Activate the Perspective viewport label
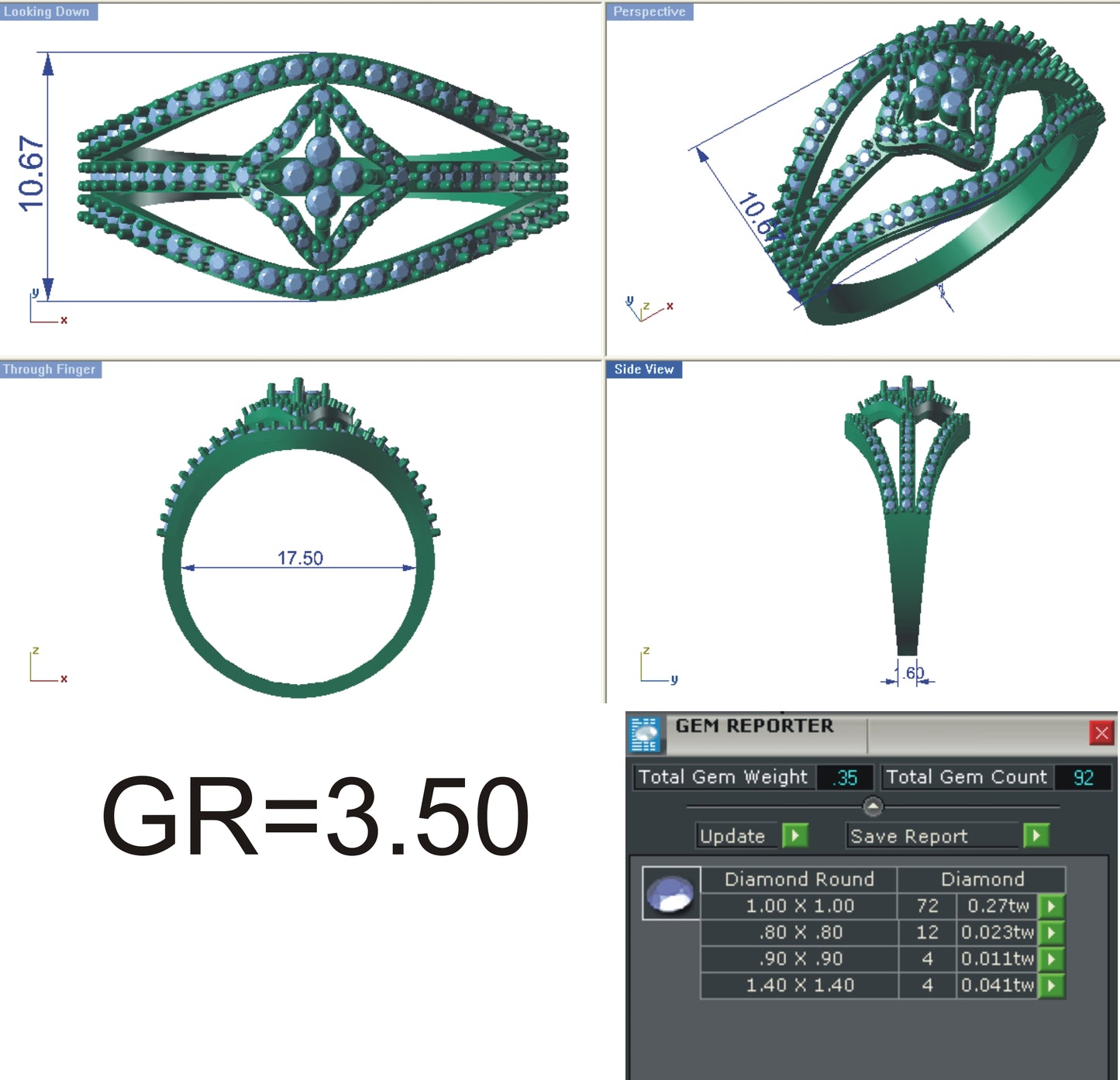 click(x=650, y=12)
